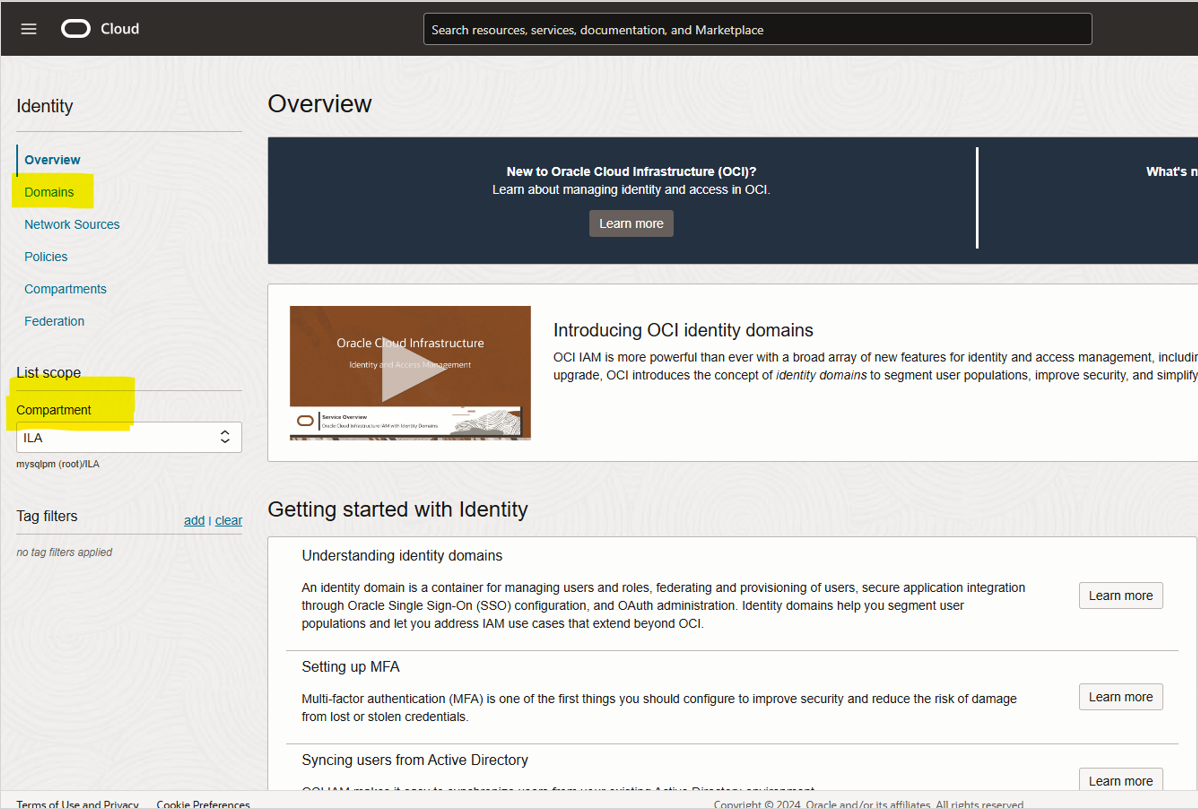The width and height of the screenshot is (1198, 809).
Task: Open the Compartment dropdown showing ILA
Action: pos(128,437)
